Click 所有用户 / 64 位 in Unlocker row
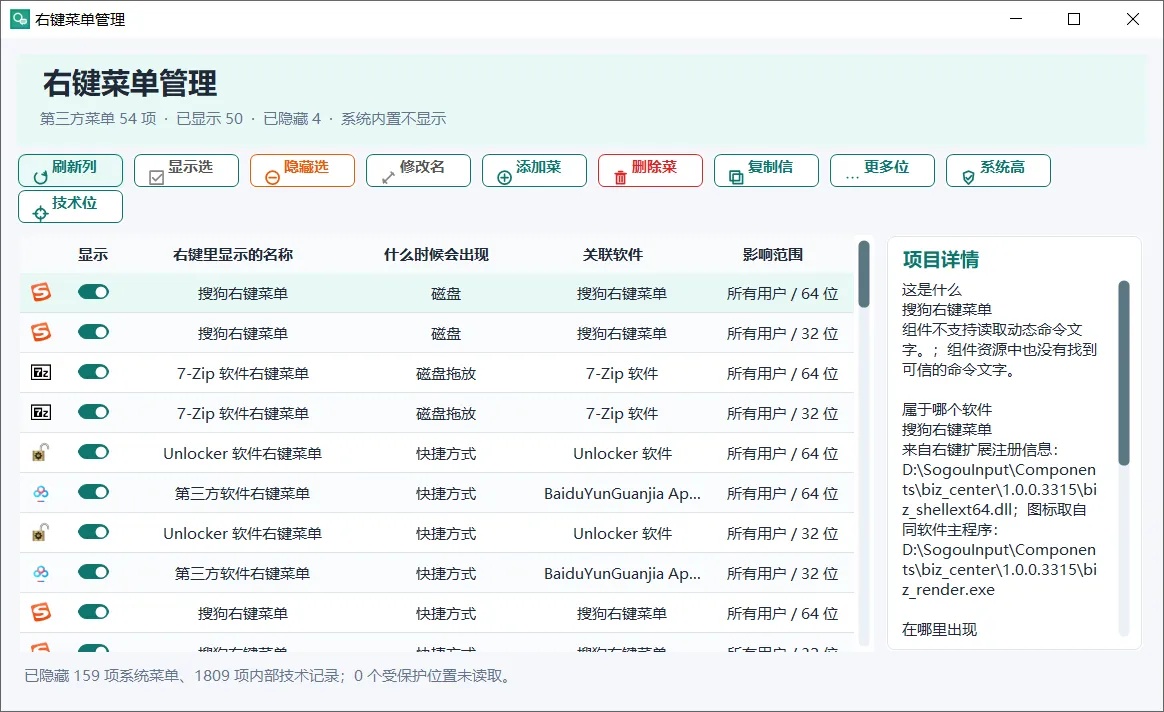The image size is (1164, 712). point(782,454)
